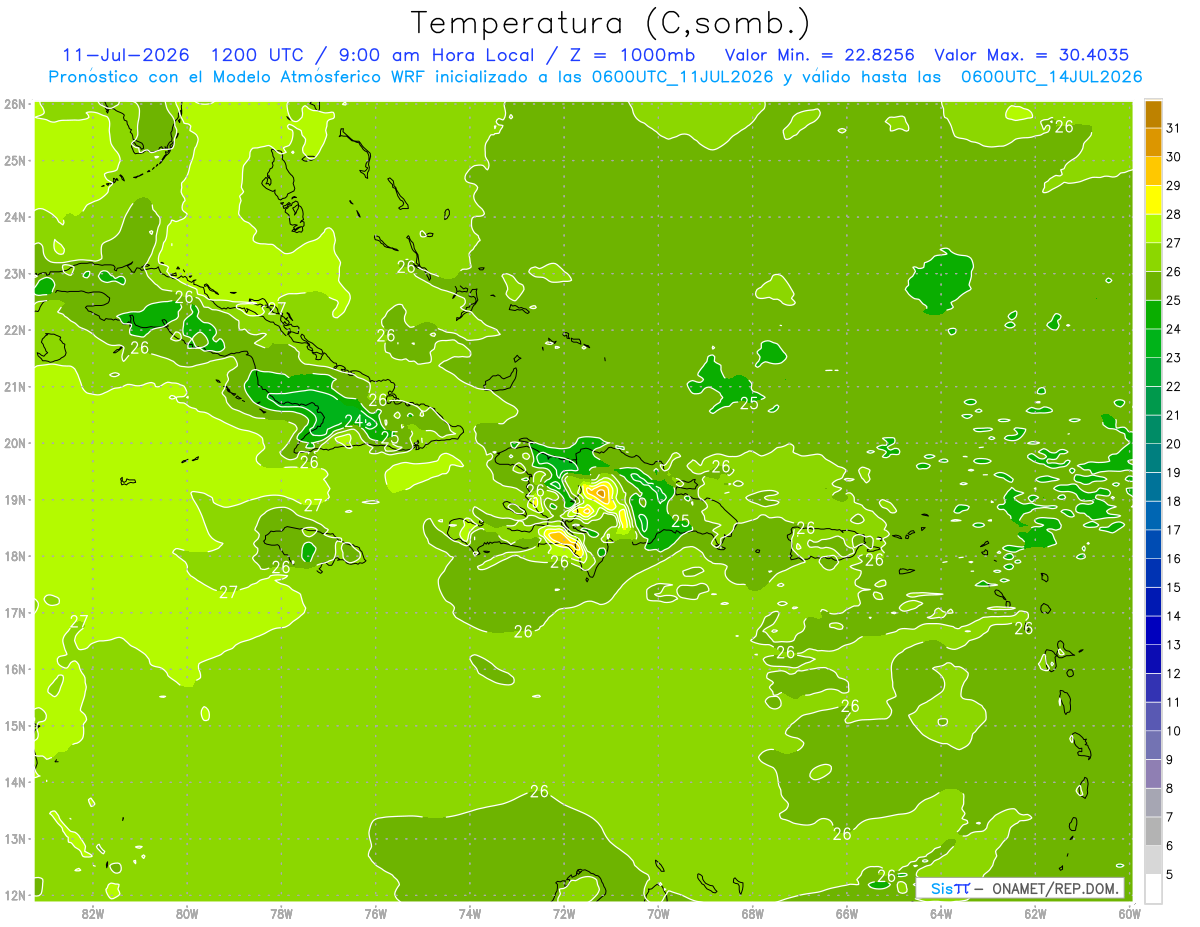Click the '17N' latitude axis label

pyautogui.click(x=14, y=613)
